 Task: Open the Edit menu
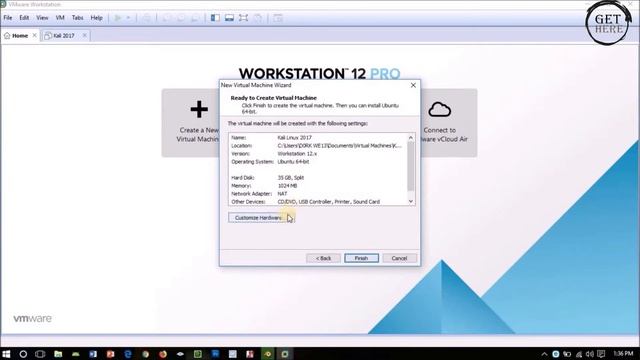coord(24,18)
